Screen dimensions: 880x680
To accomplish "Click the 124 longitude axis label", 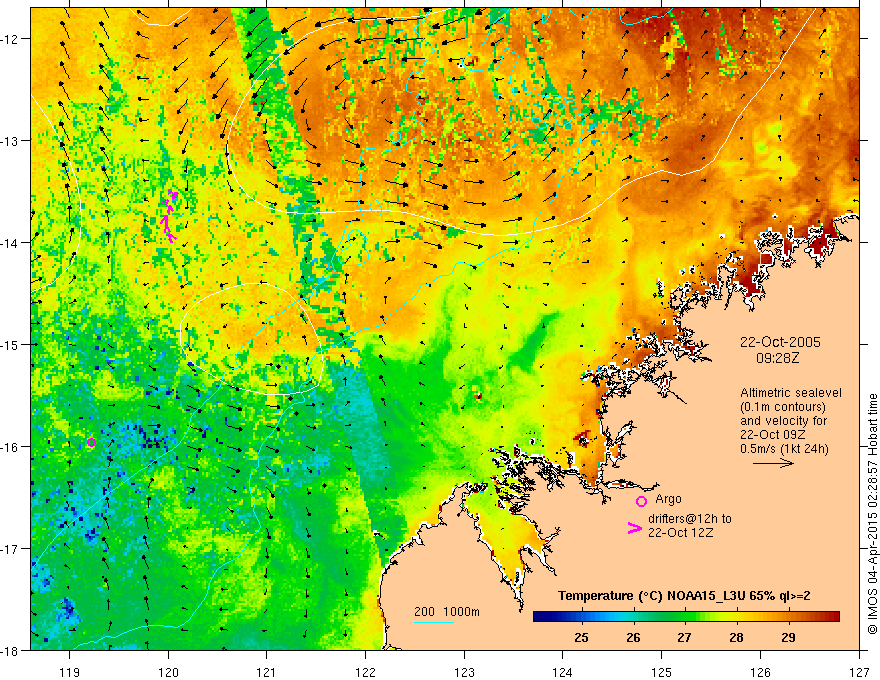I will click(x=563, y=672).
